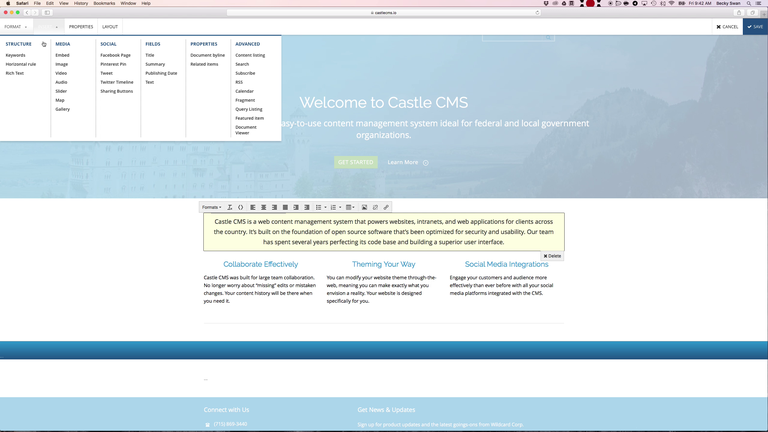Insert a Slider tile

tap(61, 91)
